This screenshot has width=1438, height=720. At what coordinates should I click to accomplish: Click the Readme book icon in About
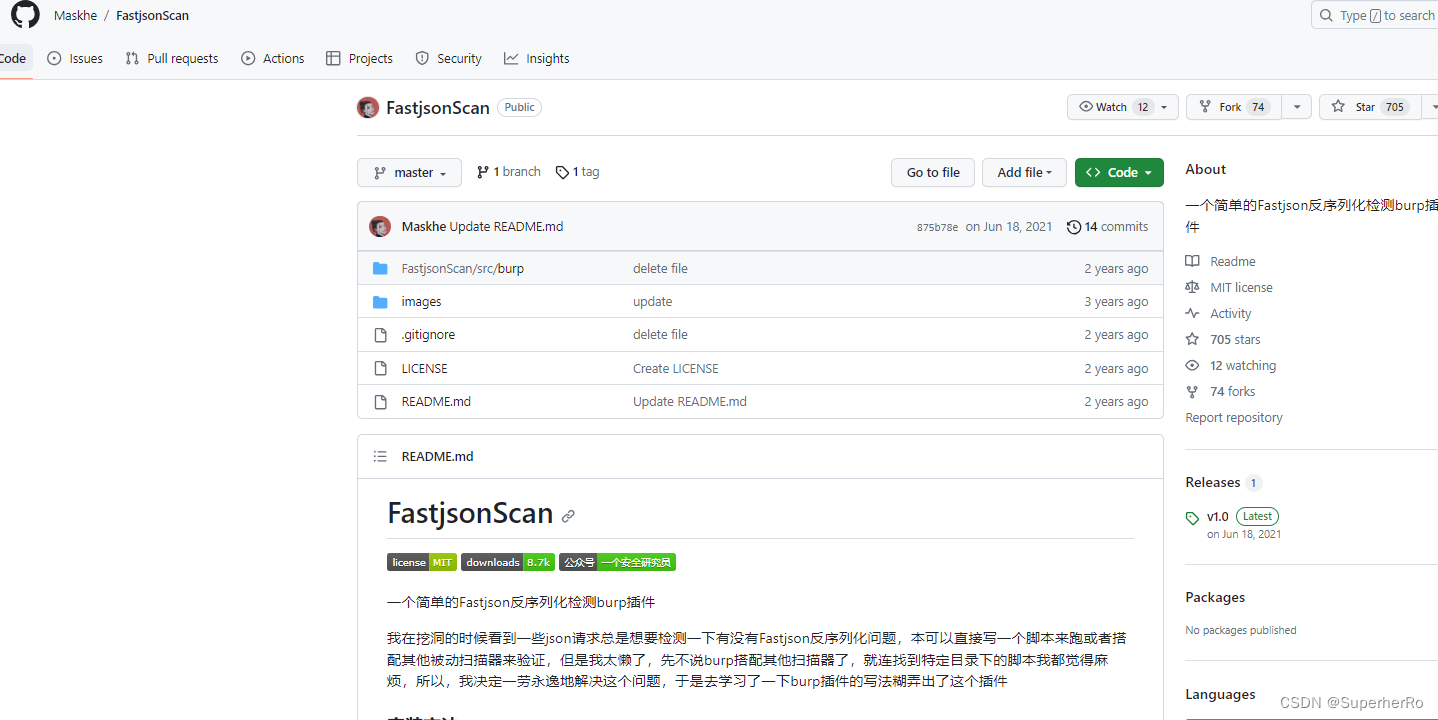pos(1191,261)
